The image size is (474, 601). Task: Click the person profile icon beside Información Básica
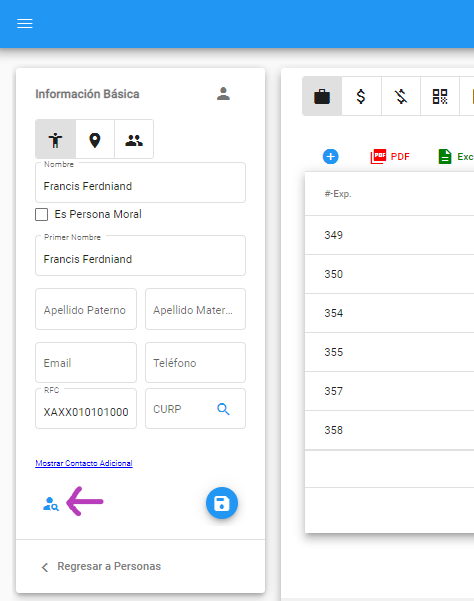223,94
